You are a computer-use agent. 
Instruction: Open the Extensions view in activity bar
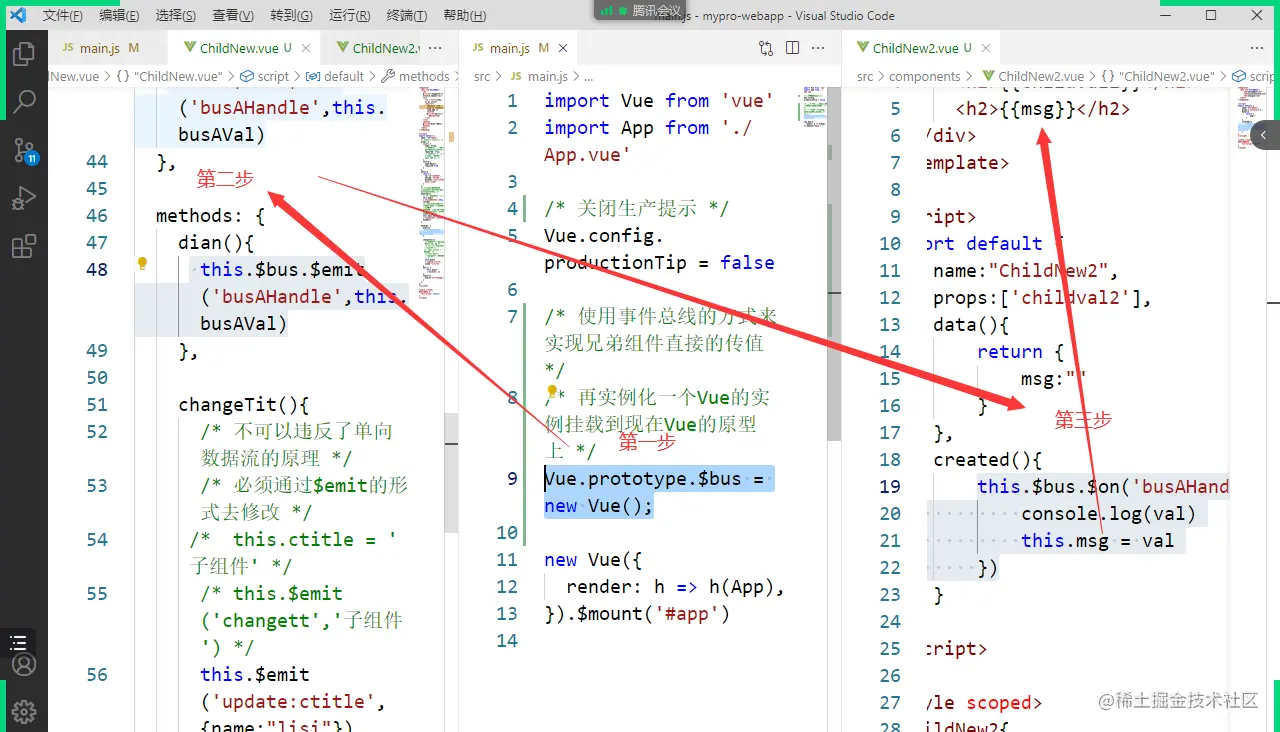click(x=24, y=246)
